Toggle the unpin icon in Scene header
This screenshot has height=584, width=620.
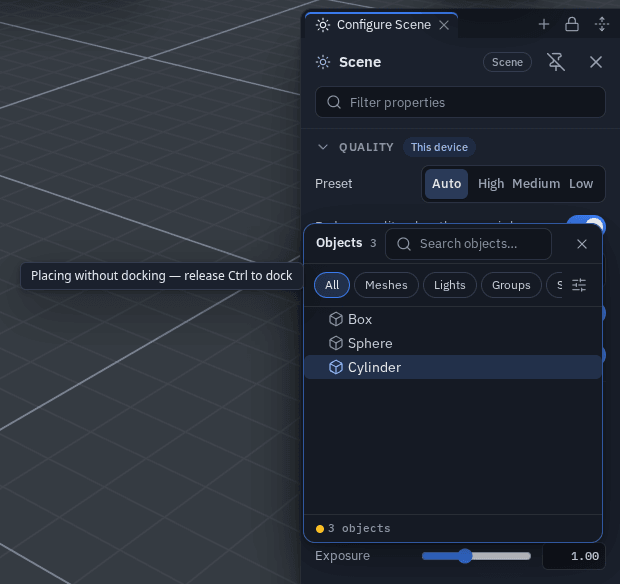pyautogui.click(x=556, y=62)
